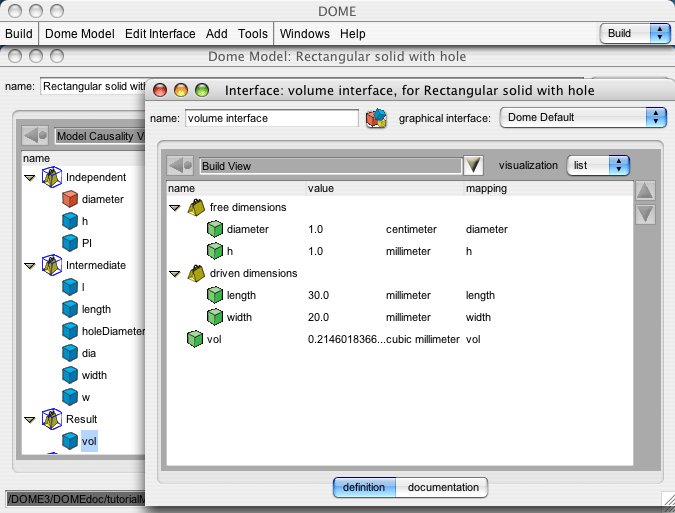Screen dimensions: 675x513
Task: Open the Add menu
Action: click(x=217, y=34)
